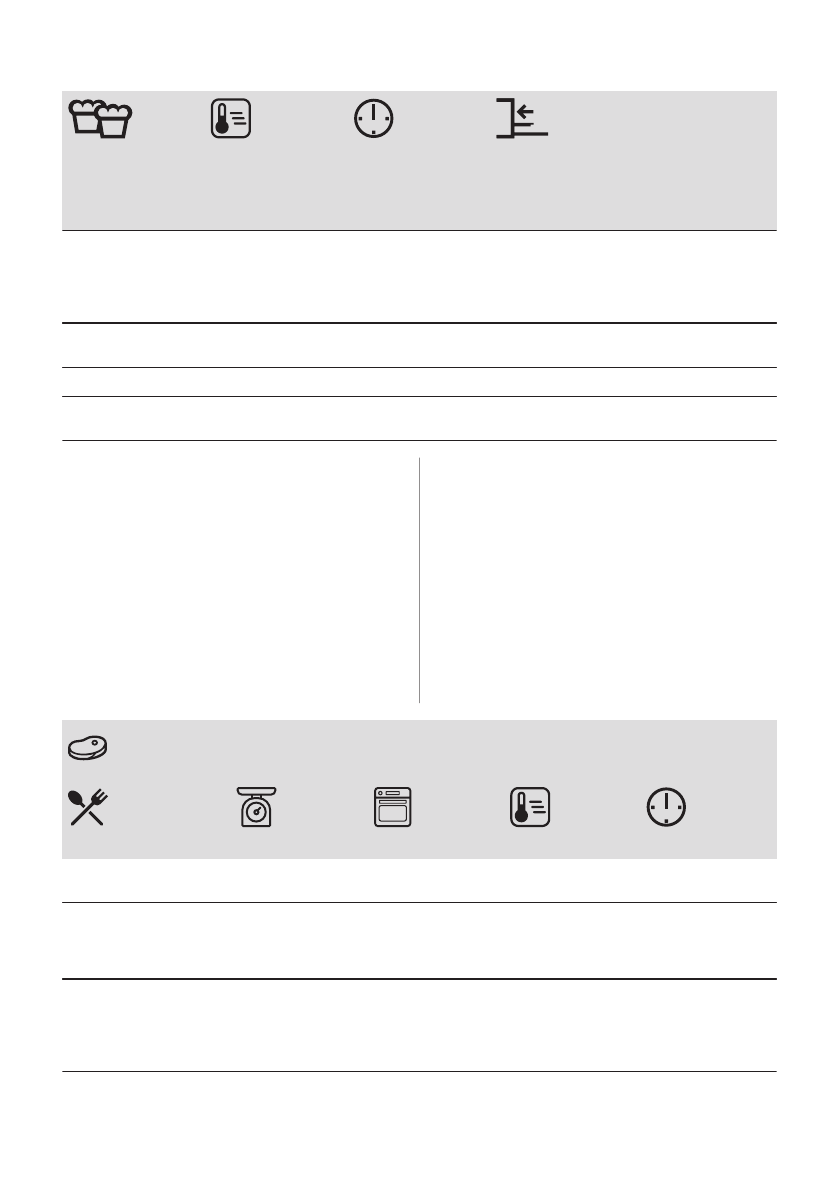The height and width of the screenshot is (1191, 839).
Task: Click the muffins baking icon
Action: point(100,118)
